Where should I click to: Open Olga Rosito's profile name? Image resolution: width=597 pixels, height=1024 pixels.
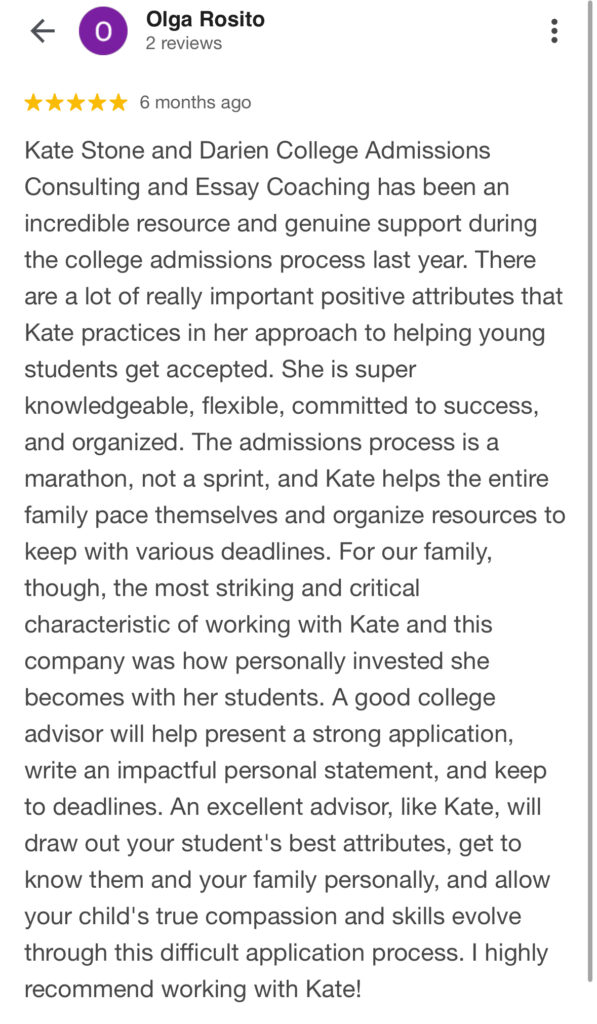(205, 20)
